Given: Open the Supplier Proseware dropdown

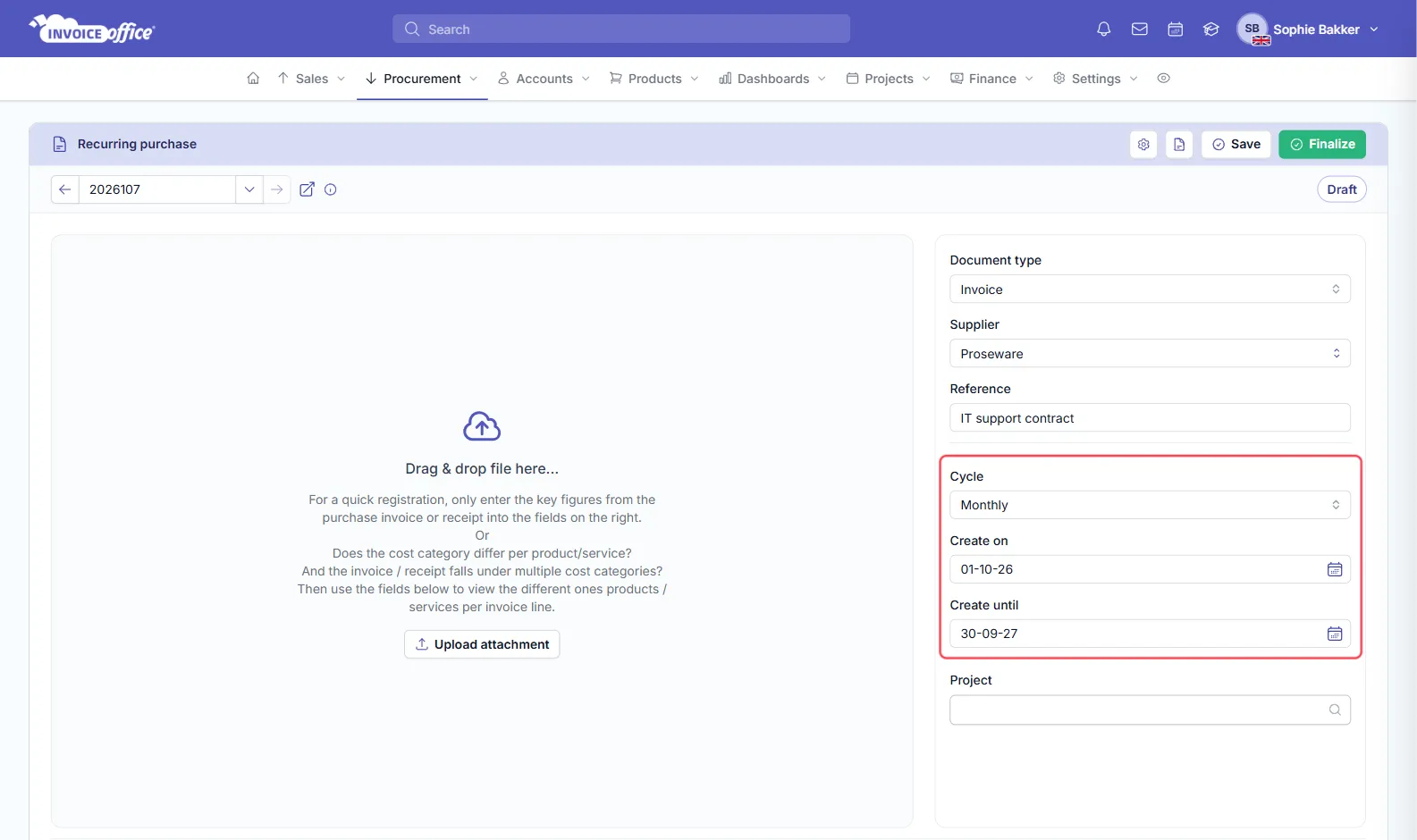Looking at the screenshot, I should coord(1150,354).
